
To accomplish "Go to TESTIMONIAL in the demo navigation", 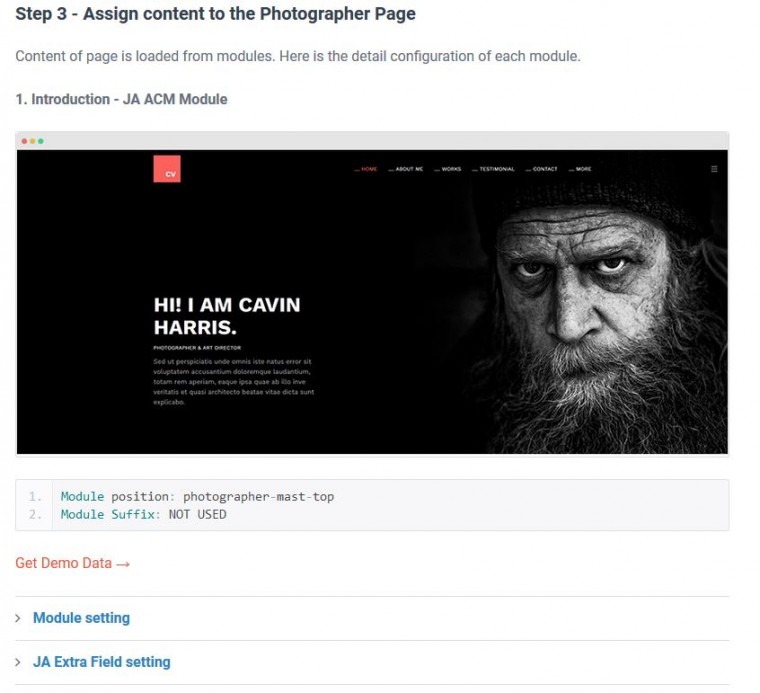I will tap(496, 169).
